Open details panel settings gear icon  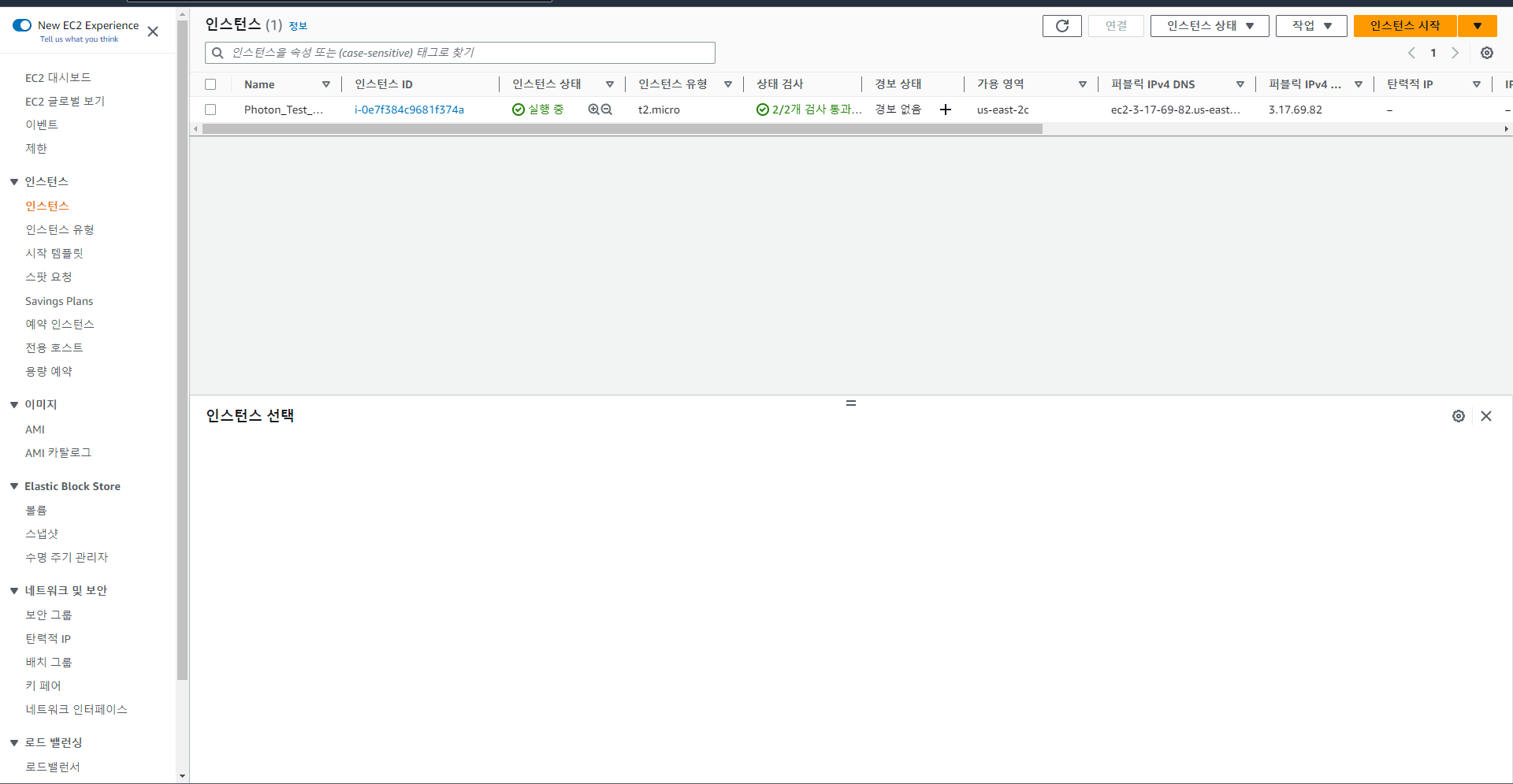(x=1458, y=416)
